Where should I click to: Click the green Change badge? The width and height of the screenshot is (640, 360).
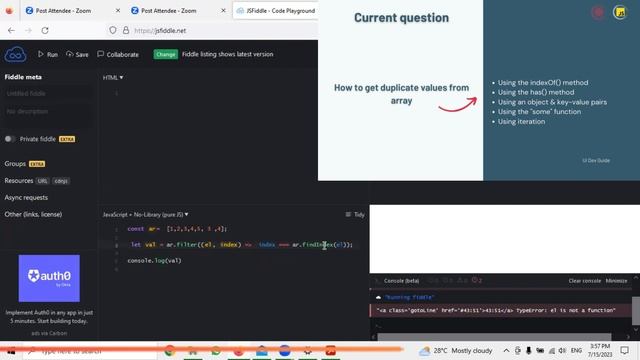(x=165, y=54)
